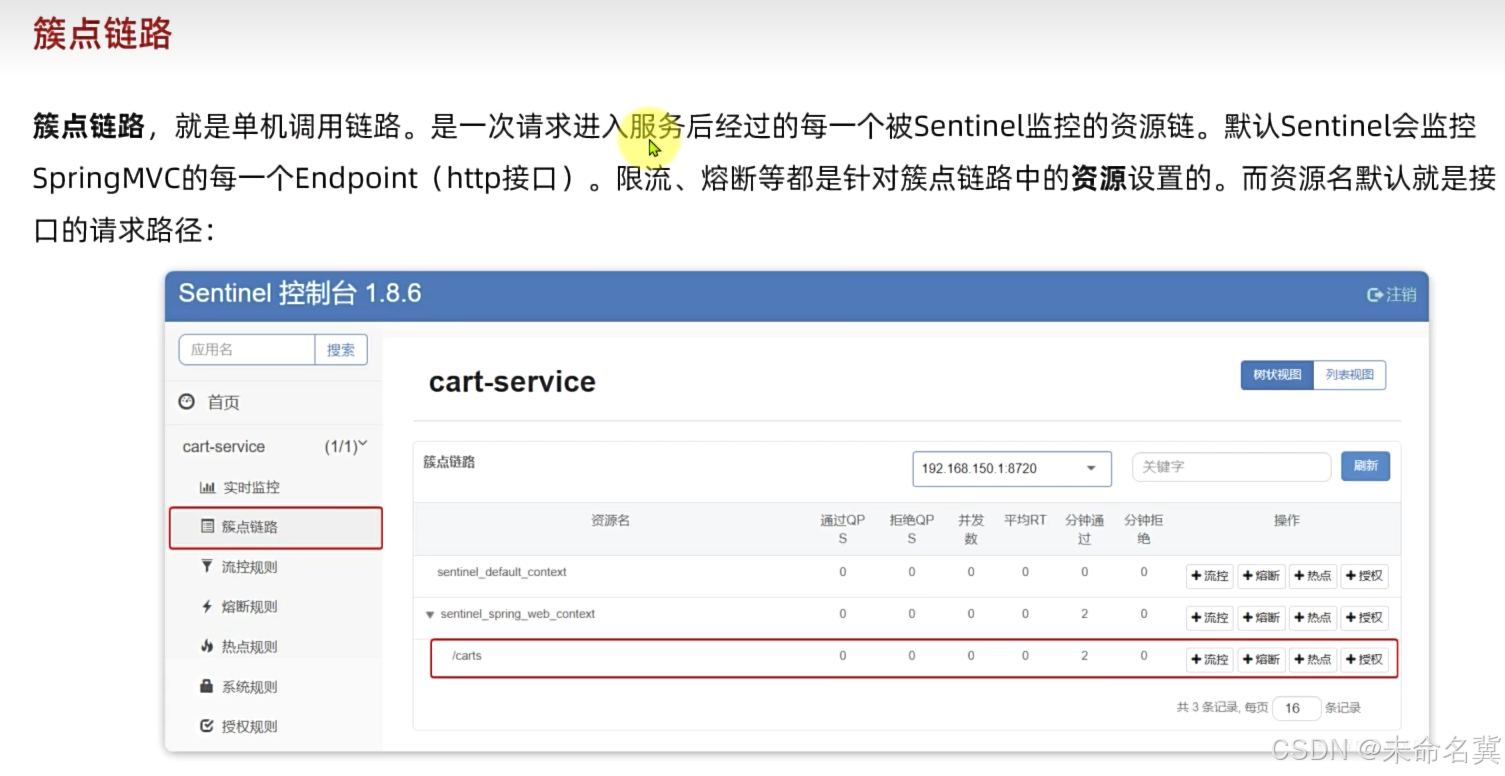The image size is (1505, 776).
Task: Click the records-per-page field showing 16
Action: [x=1297, y=708]
